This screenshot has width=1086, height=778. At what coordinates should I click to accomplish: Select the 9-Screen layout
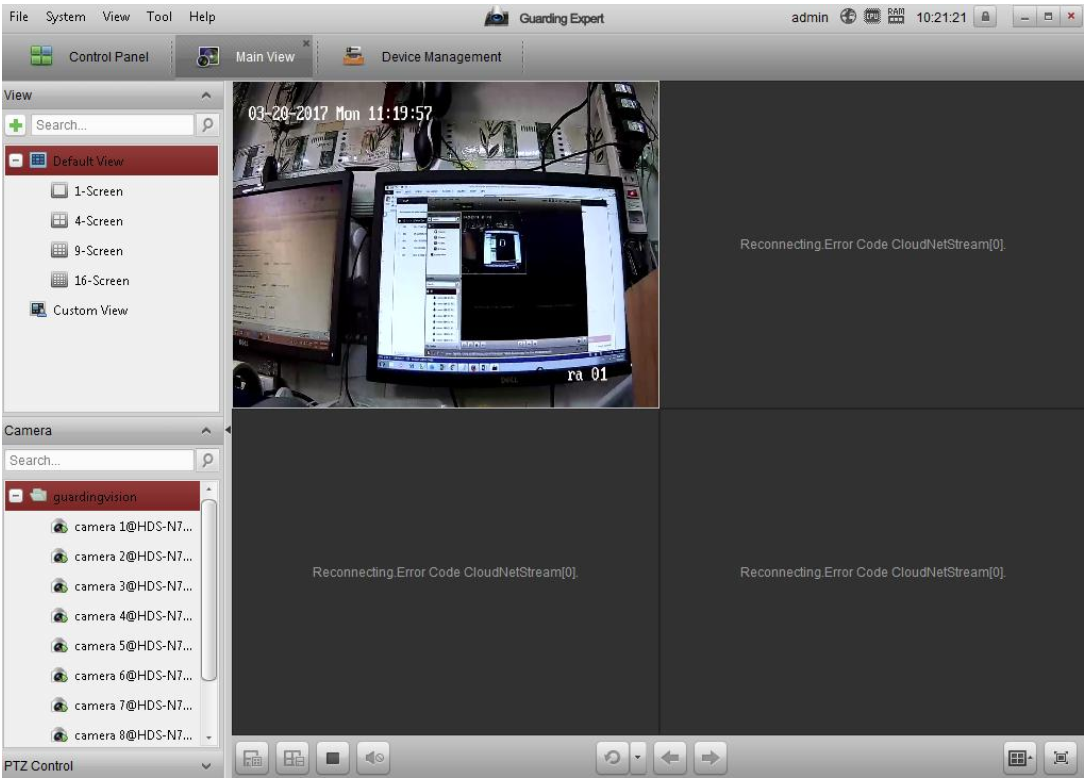point(99,251)
